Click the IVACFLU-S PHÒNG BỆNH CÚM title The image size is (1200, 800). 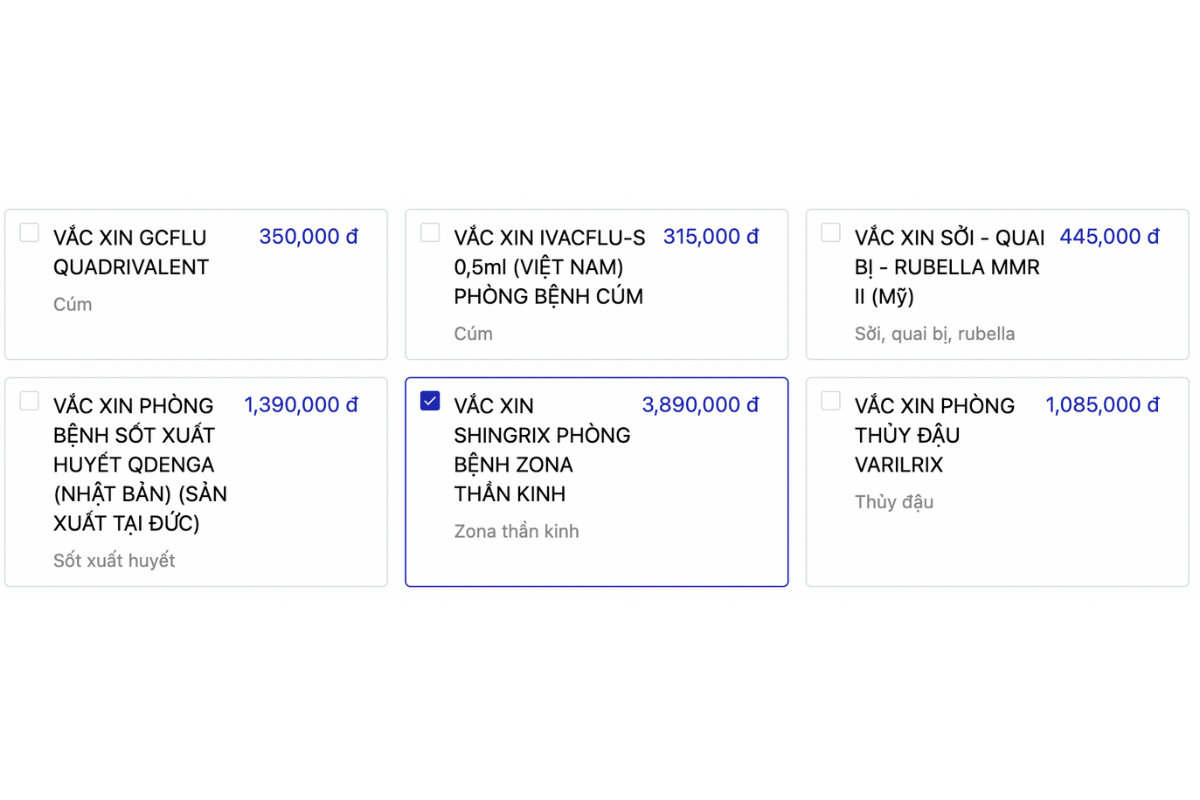[550, 267]
